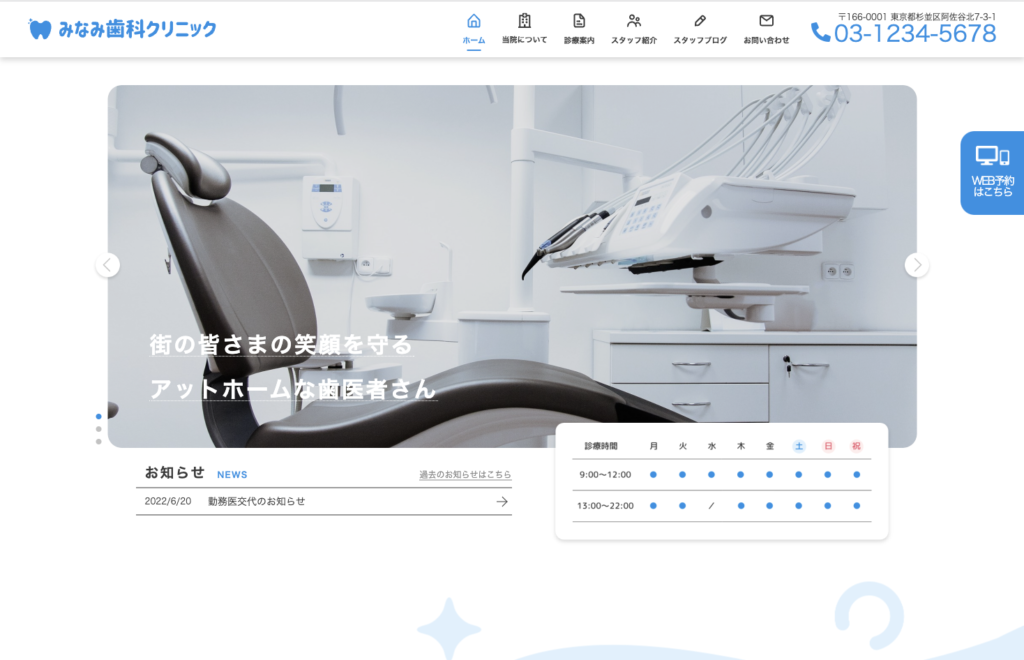Select the third slider pagination dot

[x=98, y=441]
